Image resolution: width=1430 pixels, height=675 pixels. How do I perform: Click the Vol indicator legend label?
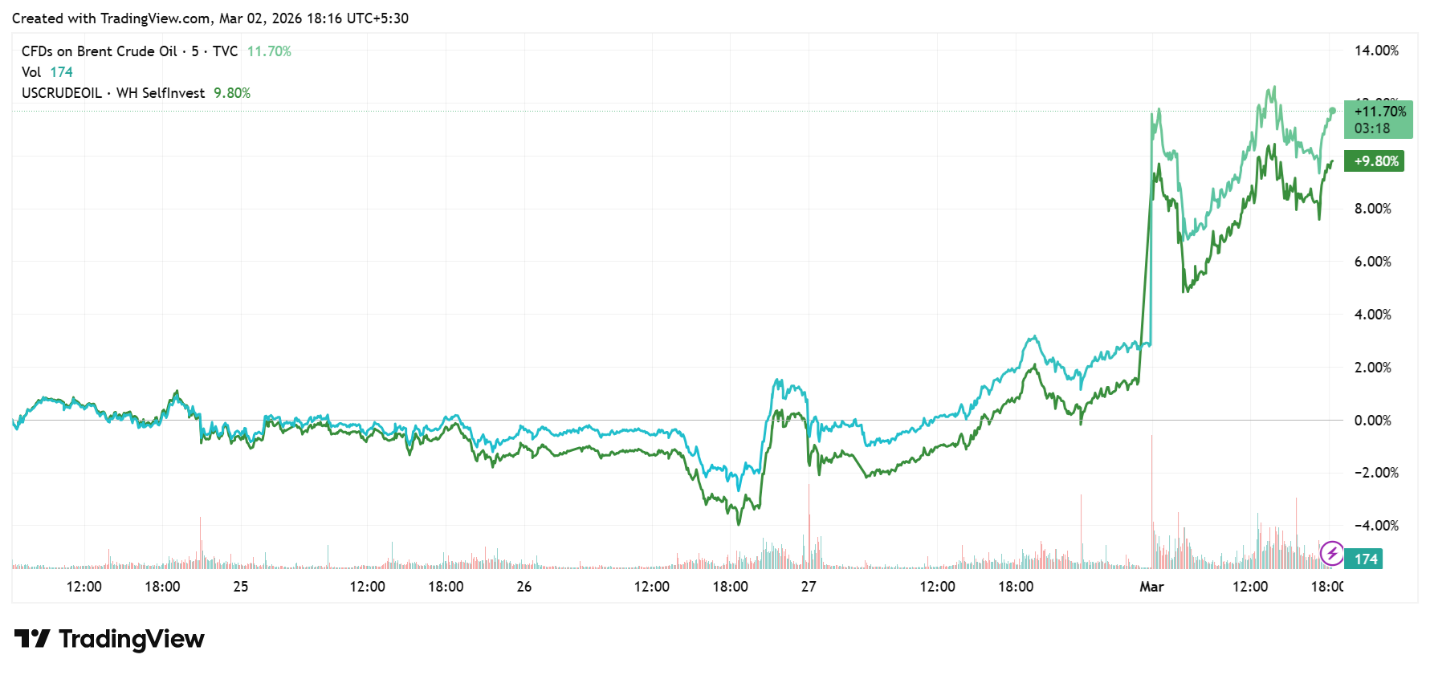pos(32,72)
